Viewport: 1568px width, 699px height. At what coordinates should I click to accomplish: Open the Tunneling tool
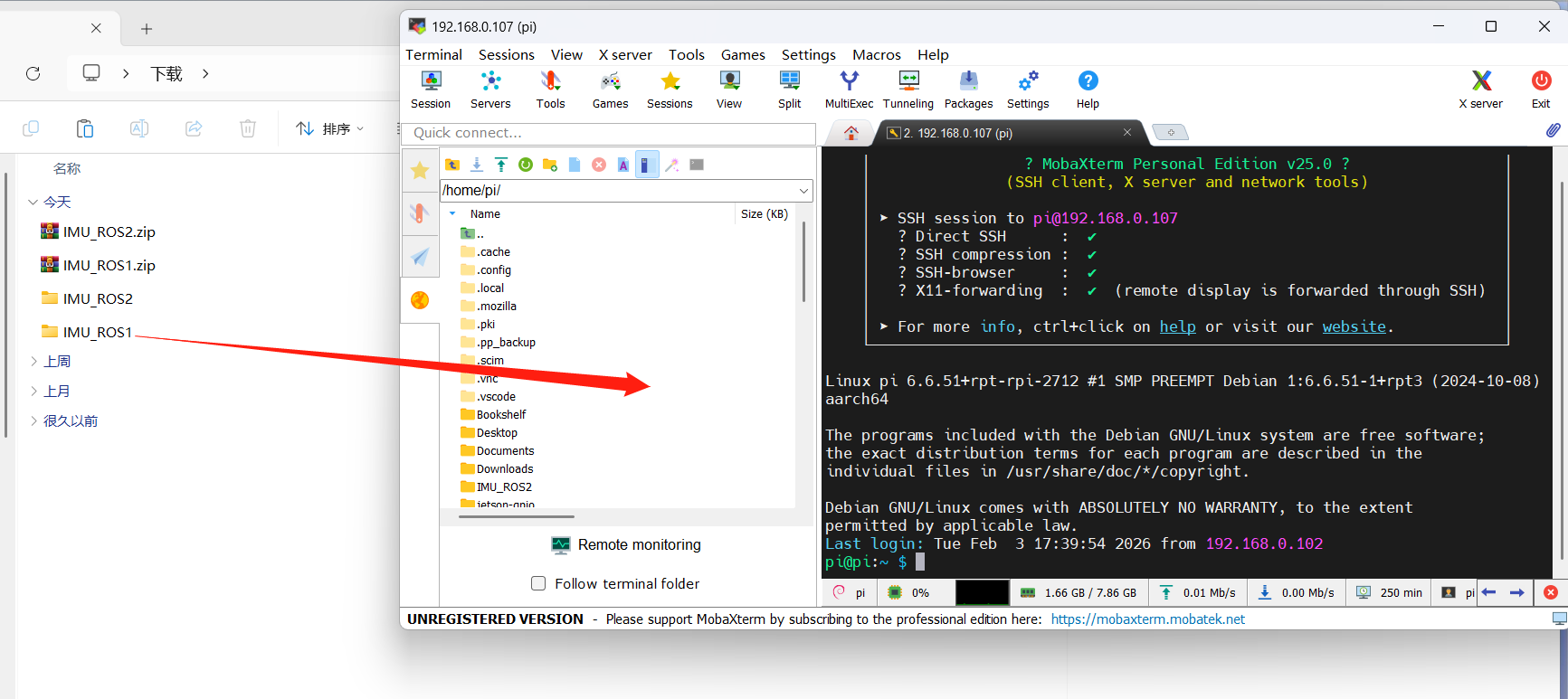click(x=908, y=90)
